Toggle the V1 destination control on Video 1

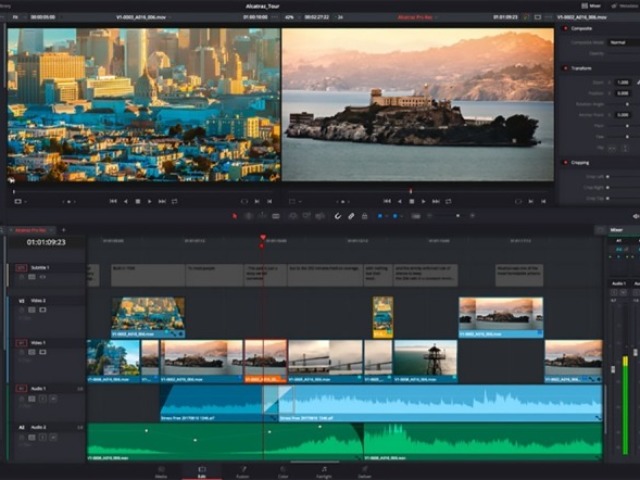tap(21, 343)
